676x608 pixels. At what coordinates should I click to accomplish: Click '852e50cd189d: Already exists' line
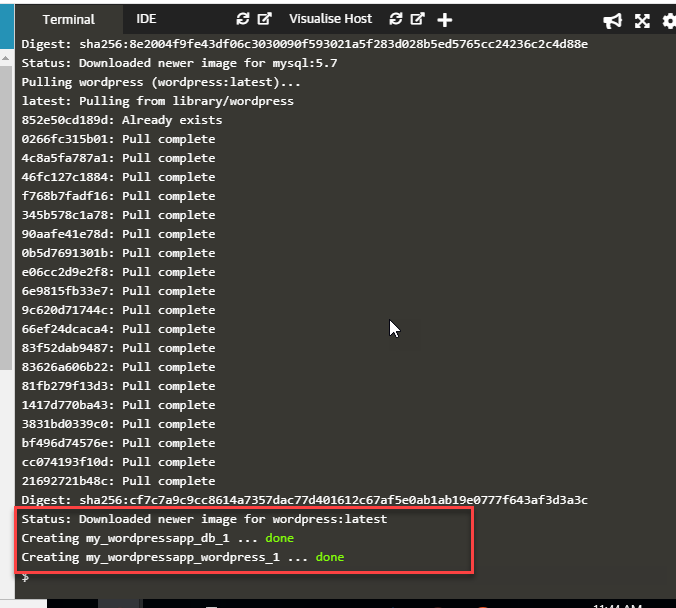point(122,120)
